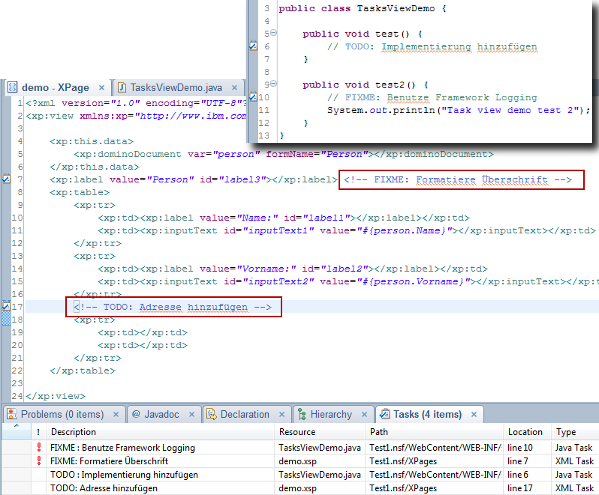Click demo.xsp resource in Adresse hinzufügen row

[x=298, y=488]
